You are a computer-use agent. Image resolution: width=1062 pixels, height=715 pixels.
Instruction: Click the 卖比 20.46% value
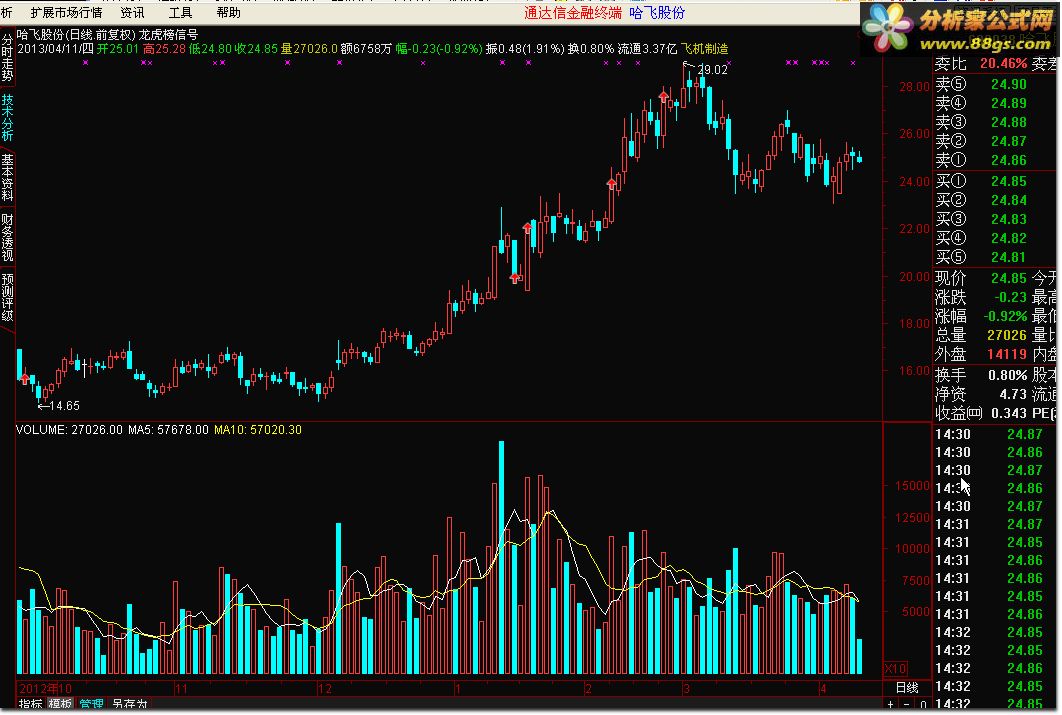click(1003, 64)
